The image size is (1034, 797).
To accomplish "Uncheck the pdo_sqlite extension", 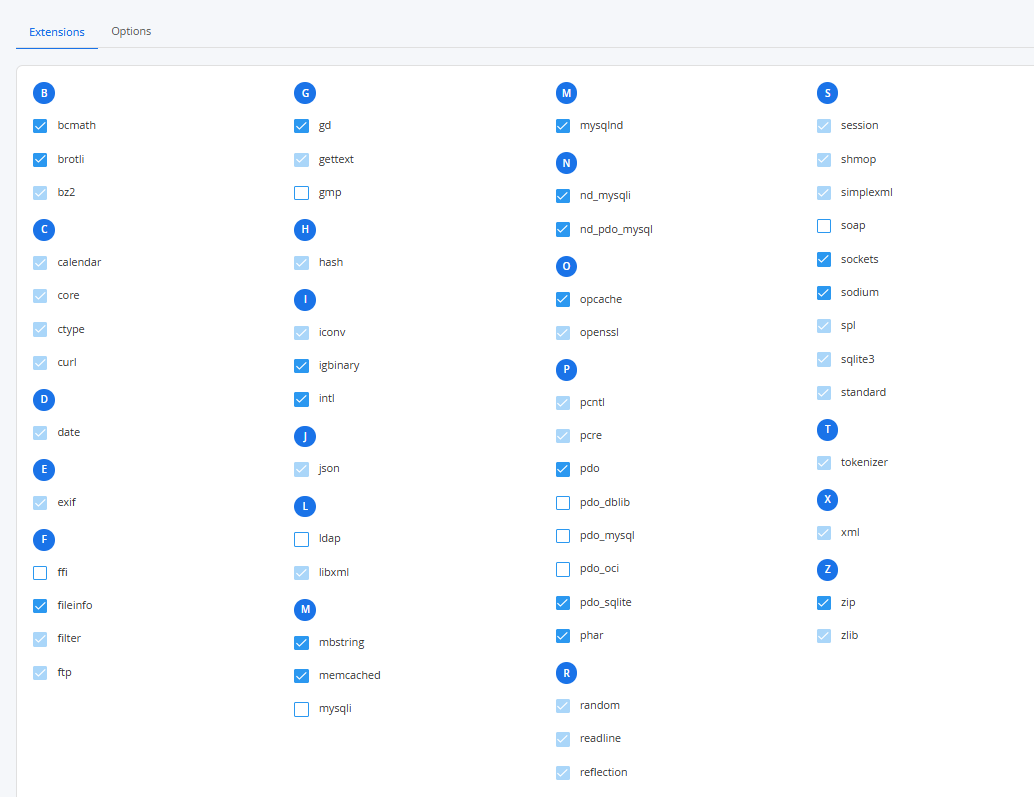I will pos(563,603).
